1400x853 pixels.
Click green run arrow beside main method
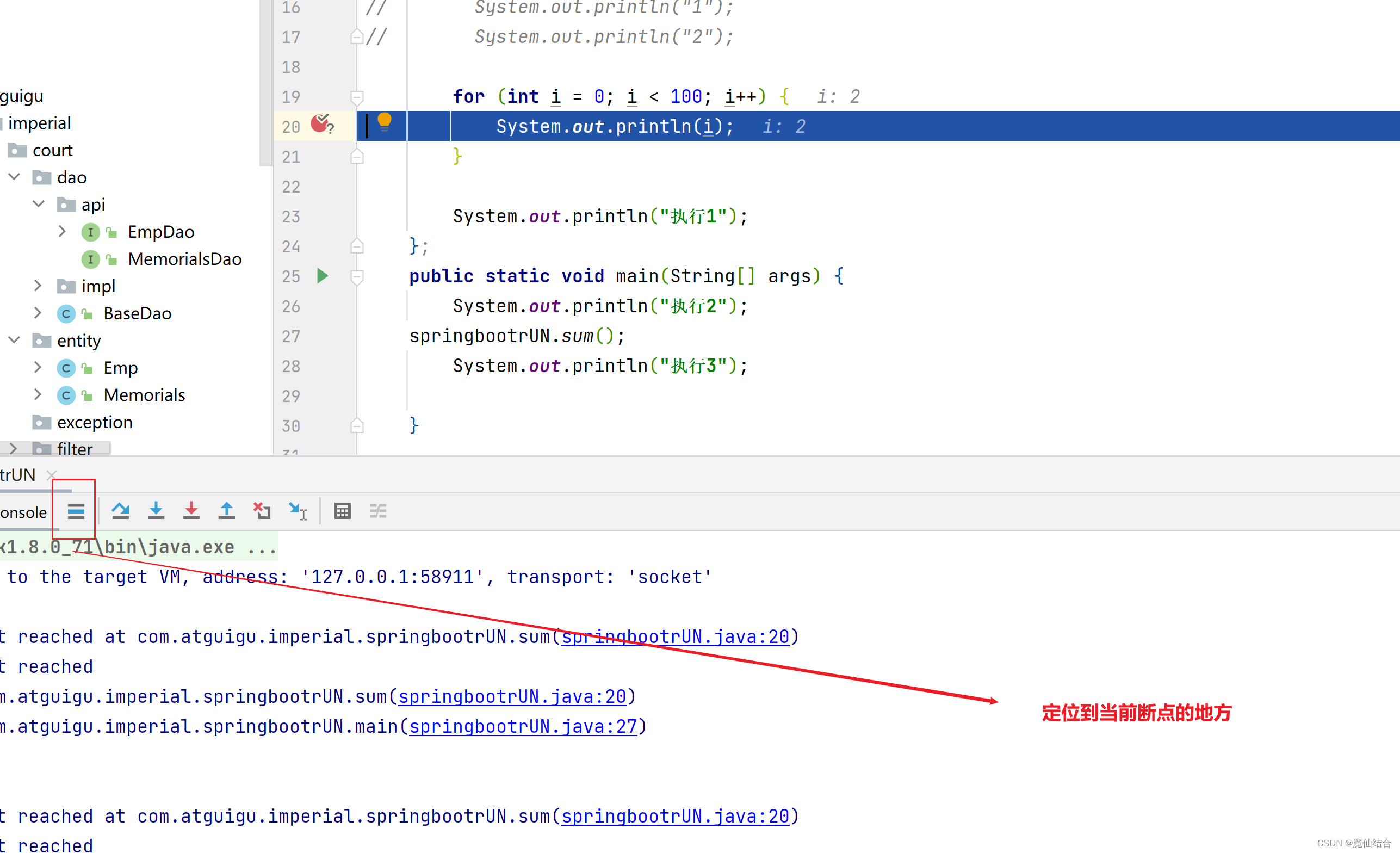tap(322, 276)
